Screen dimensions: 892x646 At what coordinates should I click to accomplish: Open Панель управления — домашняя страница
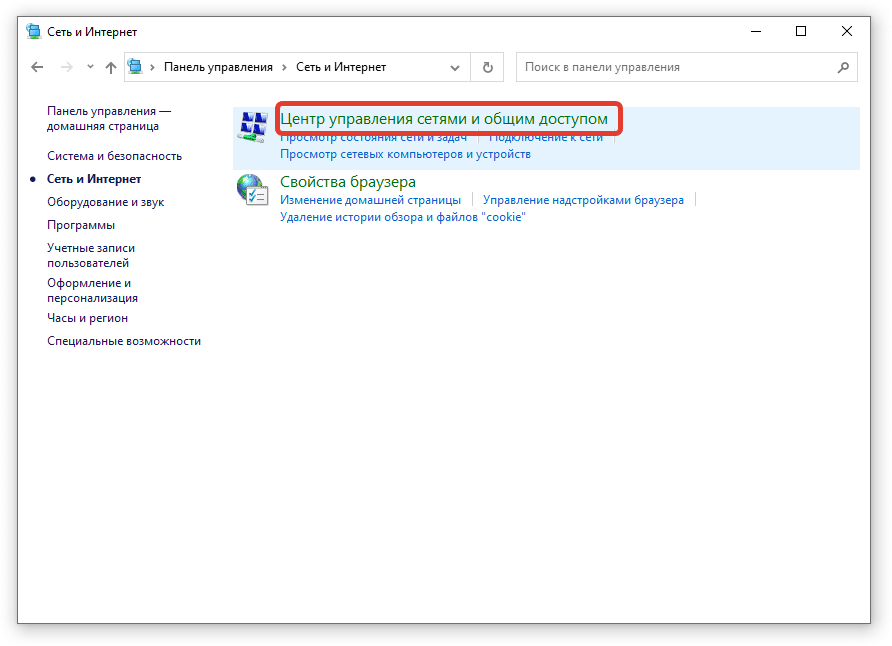click(x=109, y=118)
